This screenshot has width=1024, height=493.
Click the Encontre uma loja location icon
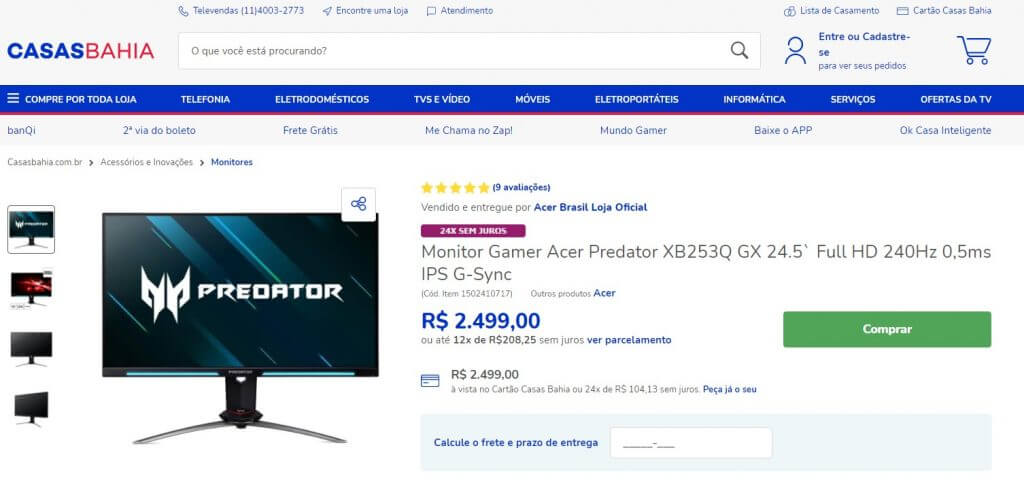[327, 11]
